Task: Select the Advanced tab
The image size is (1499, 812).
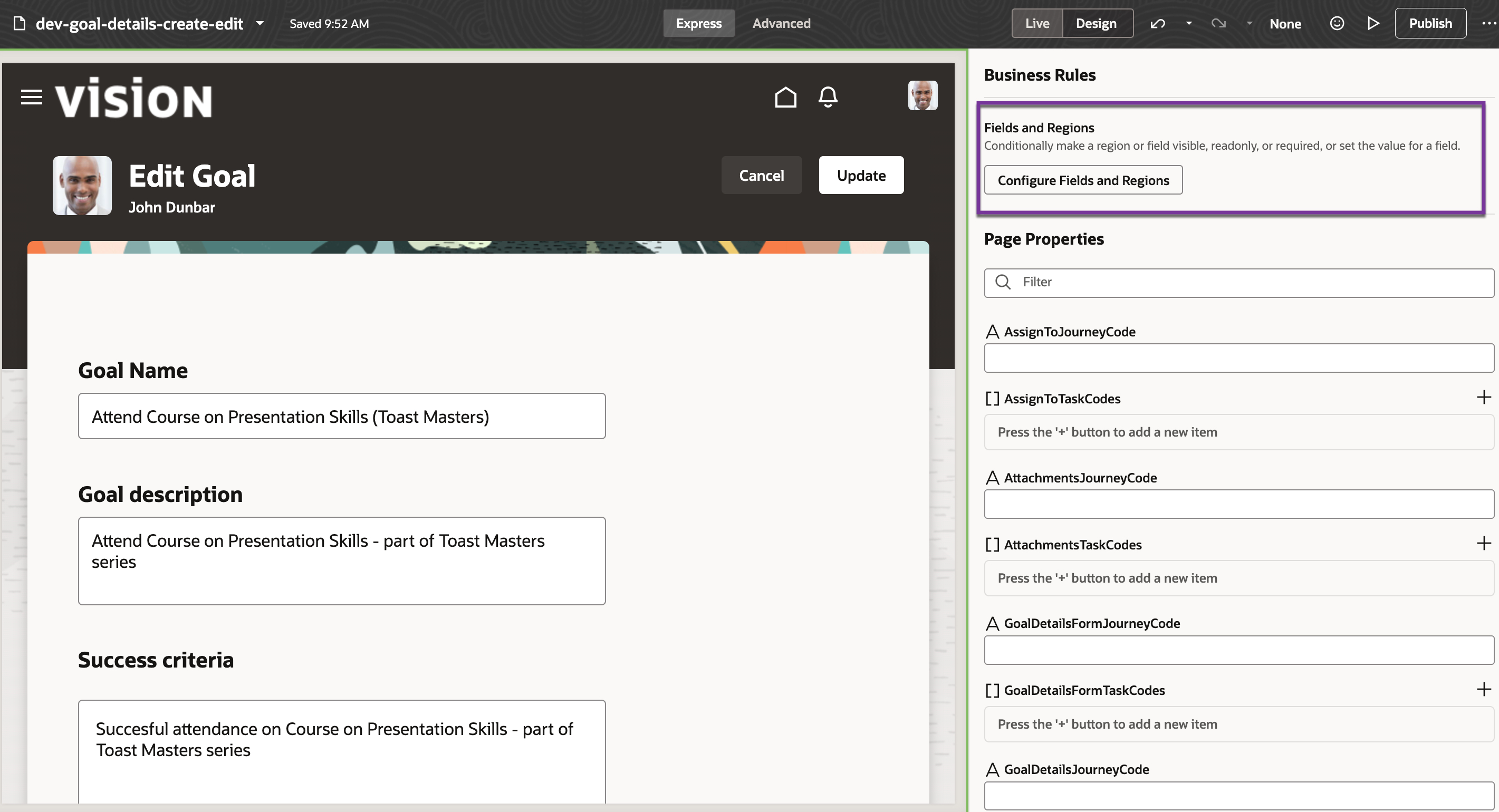Action: 781,24
